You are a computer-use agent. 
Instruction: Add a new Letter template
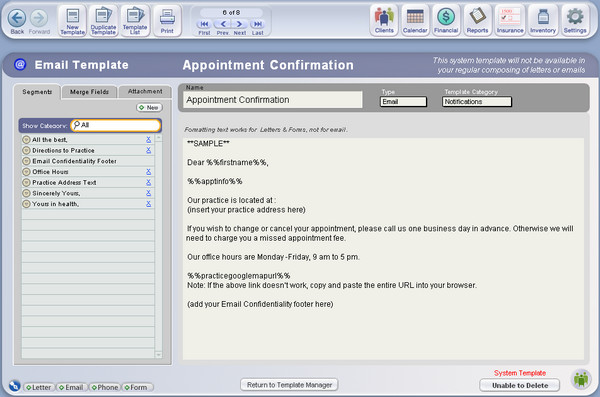pyautogui.click(x=39, y=387)
